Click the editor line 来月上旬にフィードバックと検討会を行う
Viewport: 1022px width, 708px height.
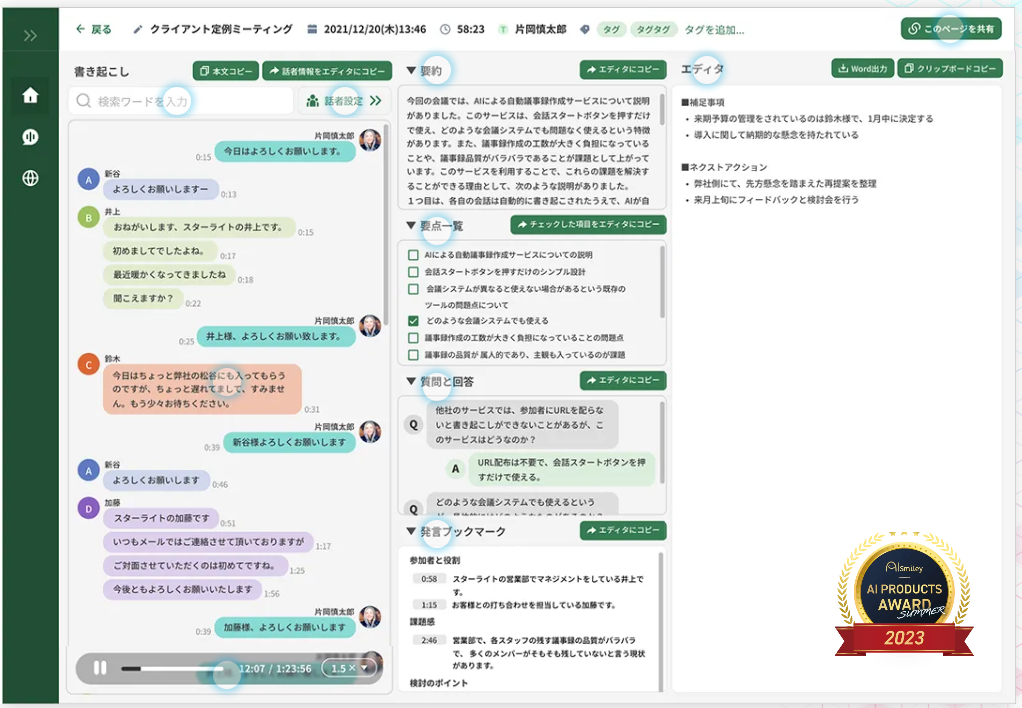point(776,200)
